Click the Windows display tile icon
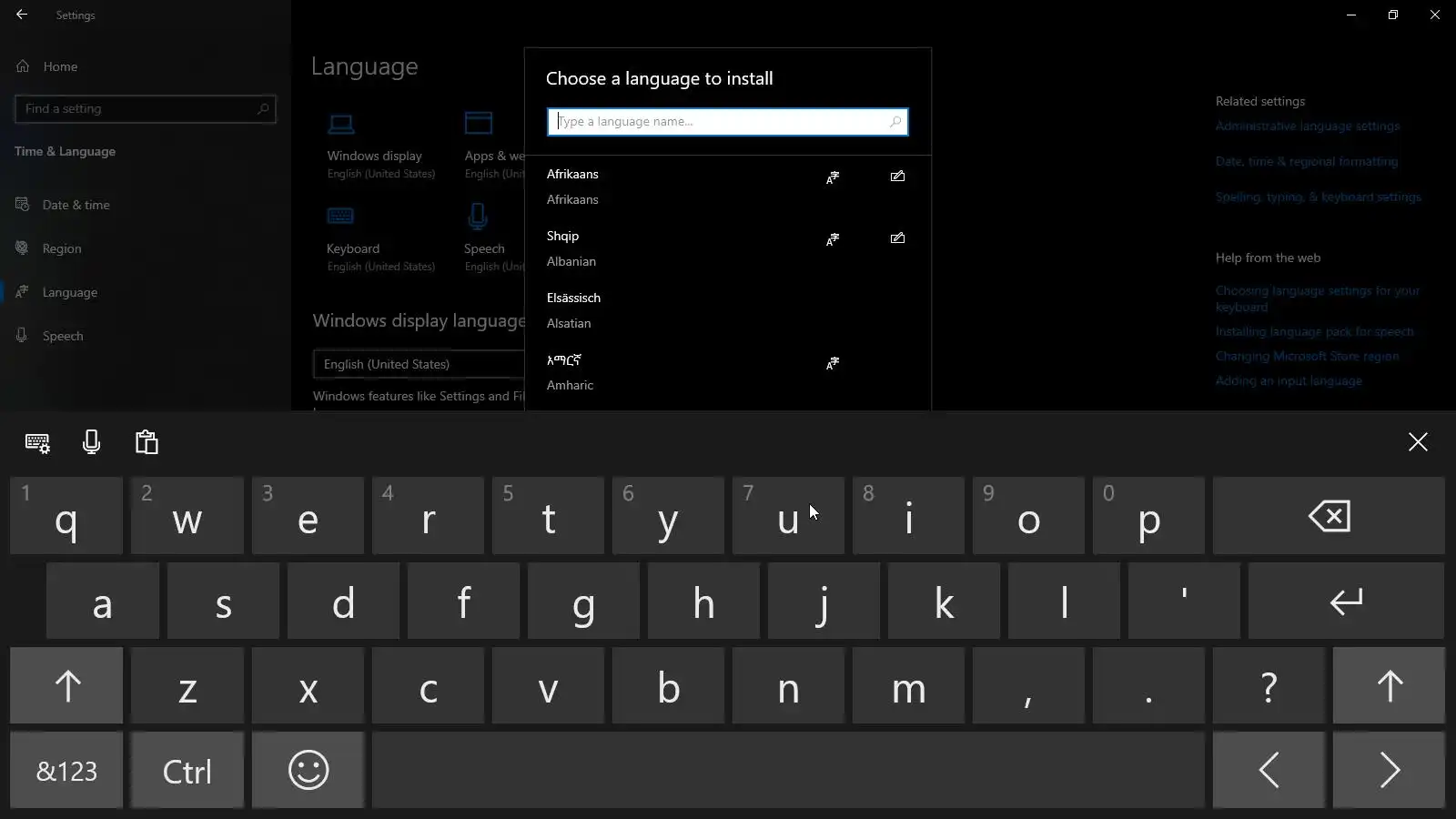 tap(341, 124)
